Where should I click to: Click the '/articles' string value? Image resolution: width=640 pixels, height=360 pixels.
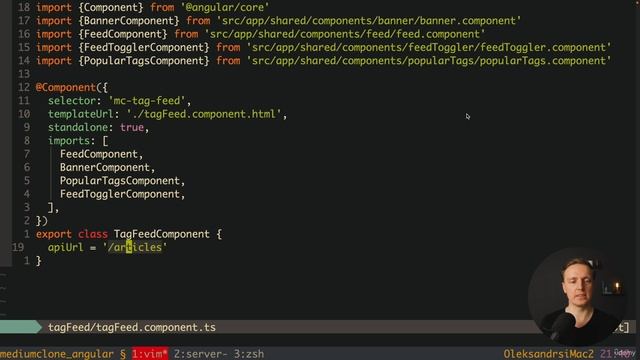coord(135,247)
